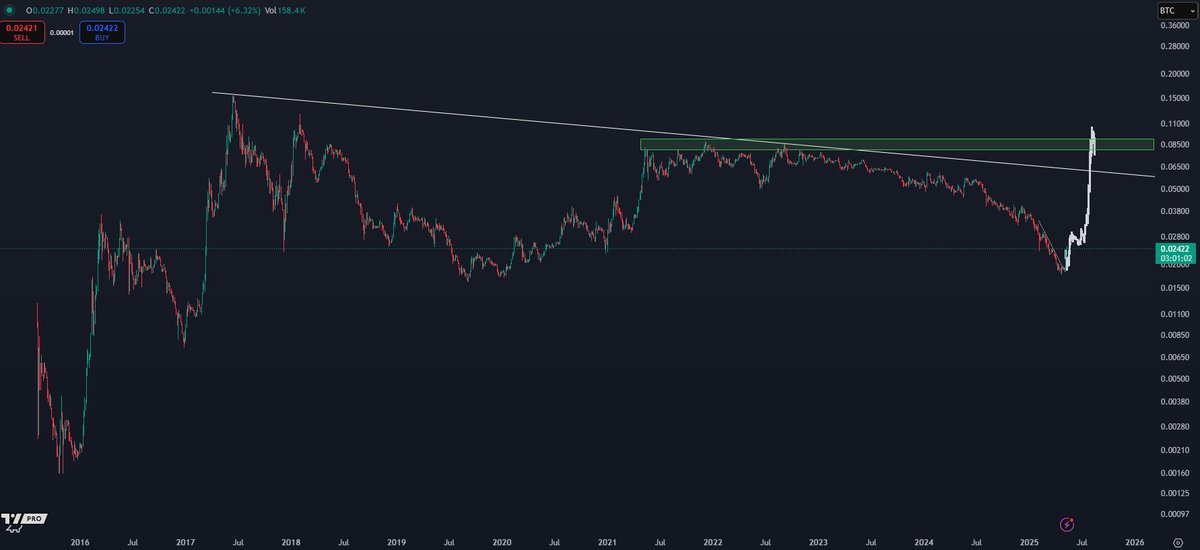Click 0.00097 on the price scale
This screenshot has height=550, width=1200.
tap(1173, 514)
